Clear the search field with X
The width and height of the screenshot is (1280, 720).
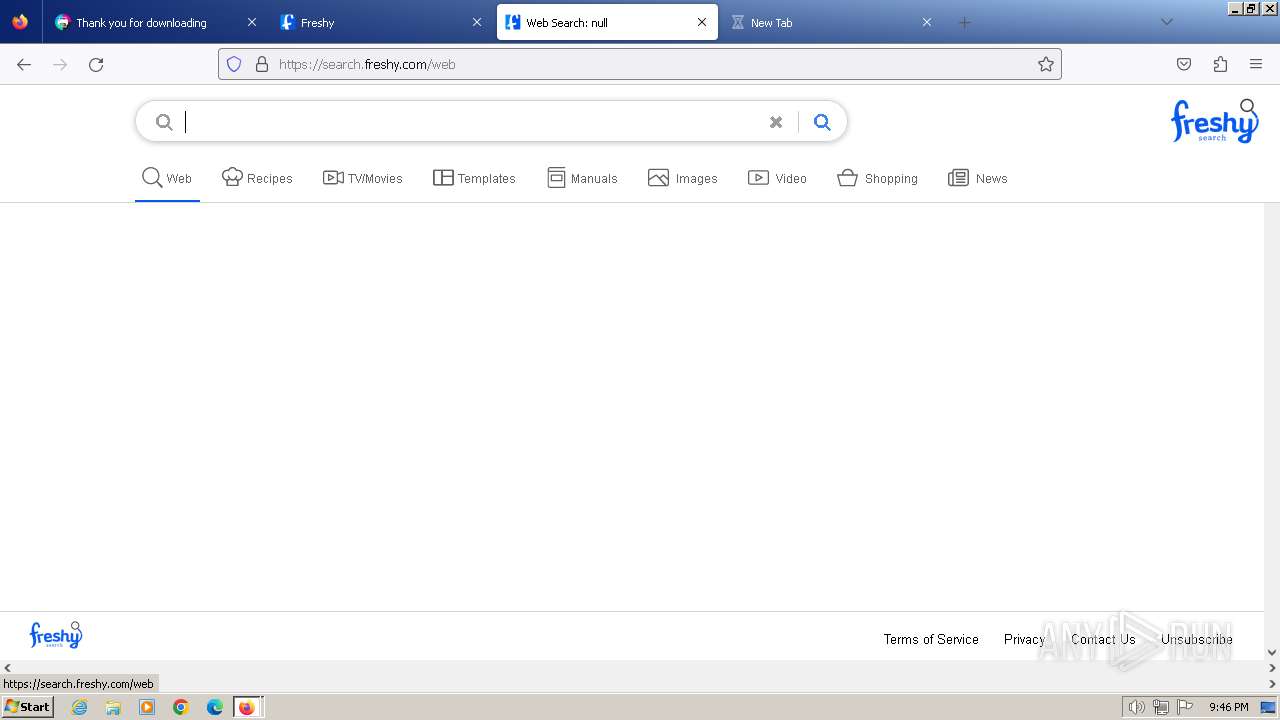(x=776, y=122)
